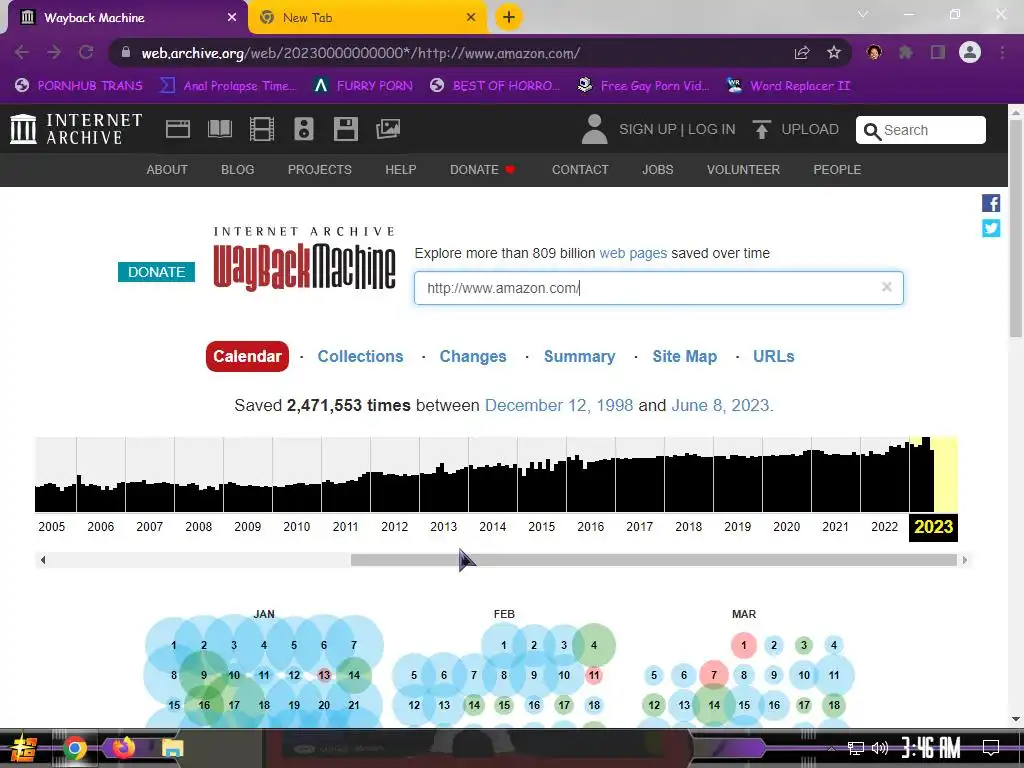The image size is (1024, 768).
Task: Open the CONTACT menu item
Action: [580, 169]
